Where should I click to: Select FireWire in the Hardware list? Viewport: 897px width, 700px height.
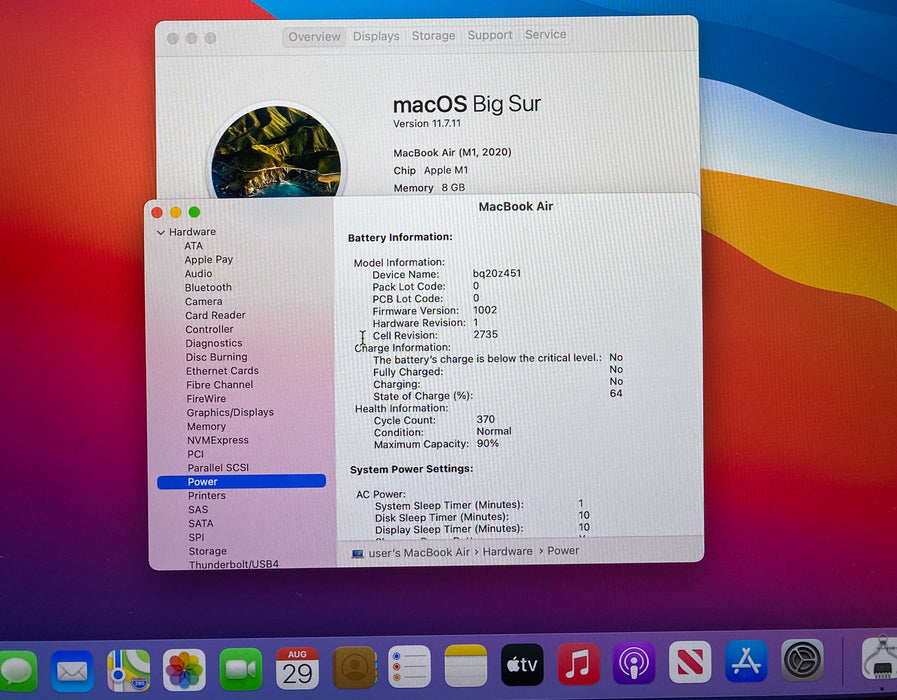[206, 399]
